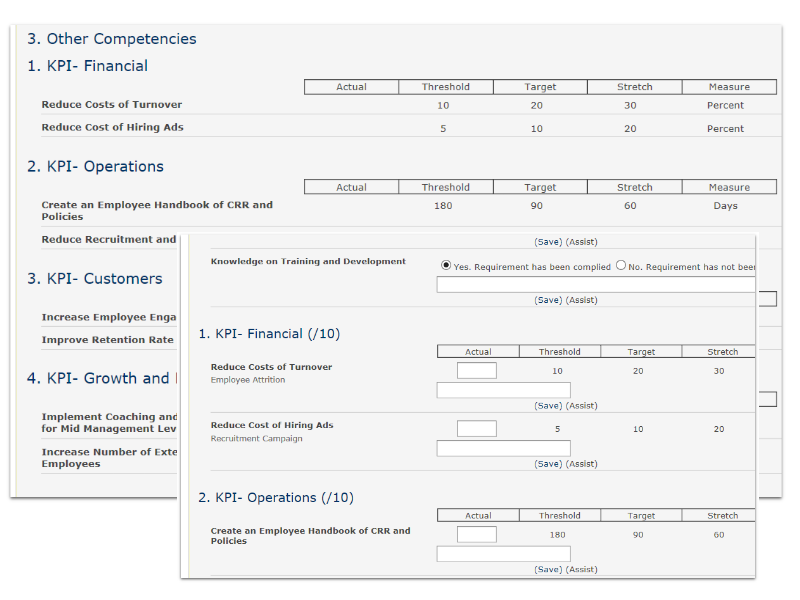Click the '1. KPI- Financial (/10)' heading
This screenshot has width=800, height=600.
point(269,334)
